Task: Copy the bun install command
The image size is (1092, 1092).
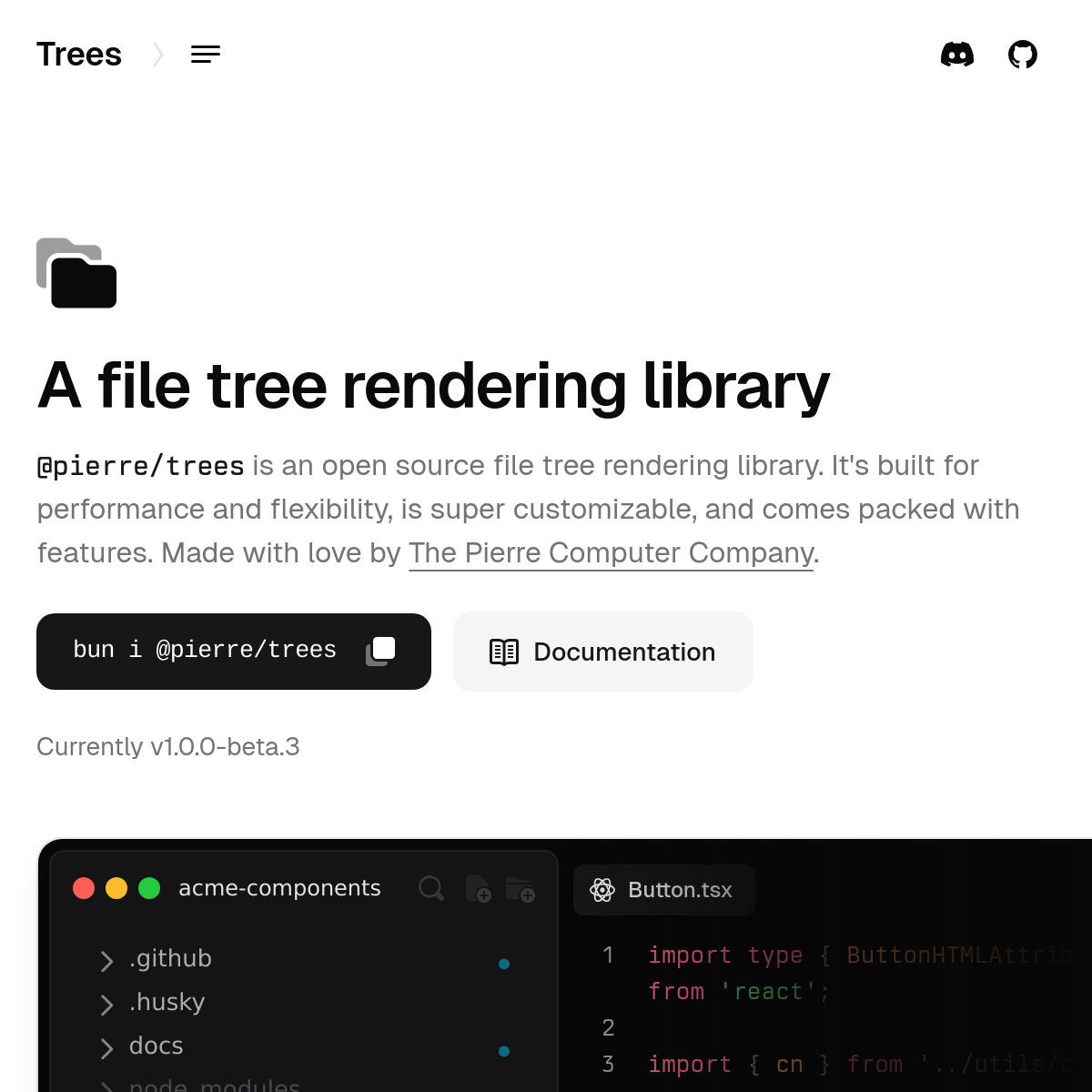Action: tap(380, 651)
